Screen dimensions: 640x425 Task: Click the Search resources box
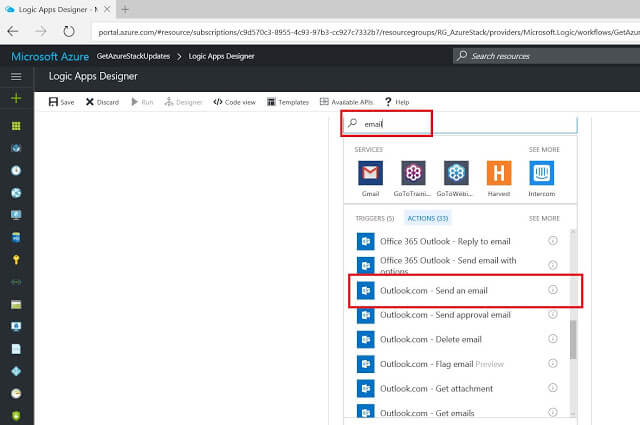pyautogui.click(x=547, y=56)
